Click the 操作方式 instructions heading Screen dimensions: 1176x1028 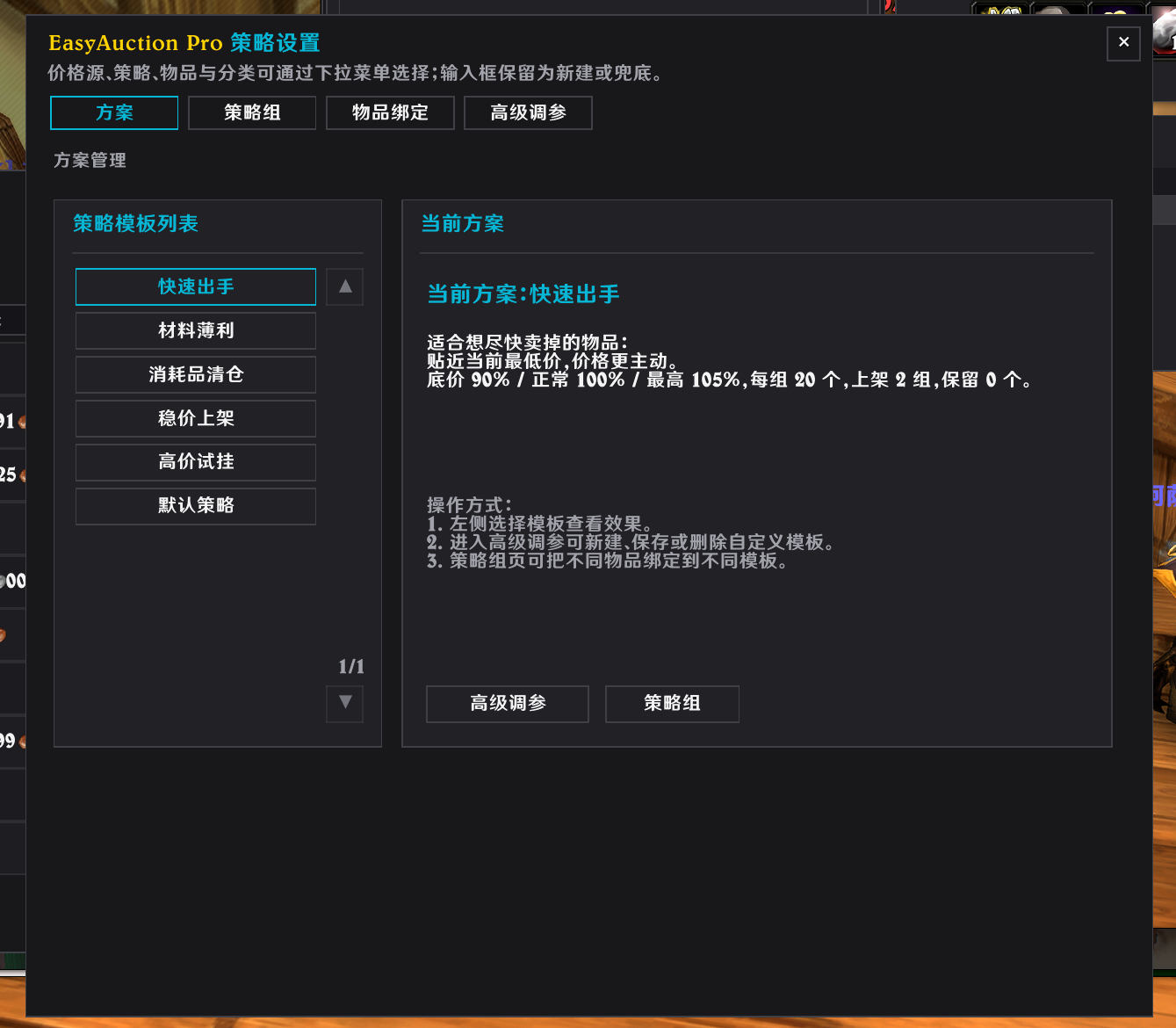[469, 505]
